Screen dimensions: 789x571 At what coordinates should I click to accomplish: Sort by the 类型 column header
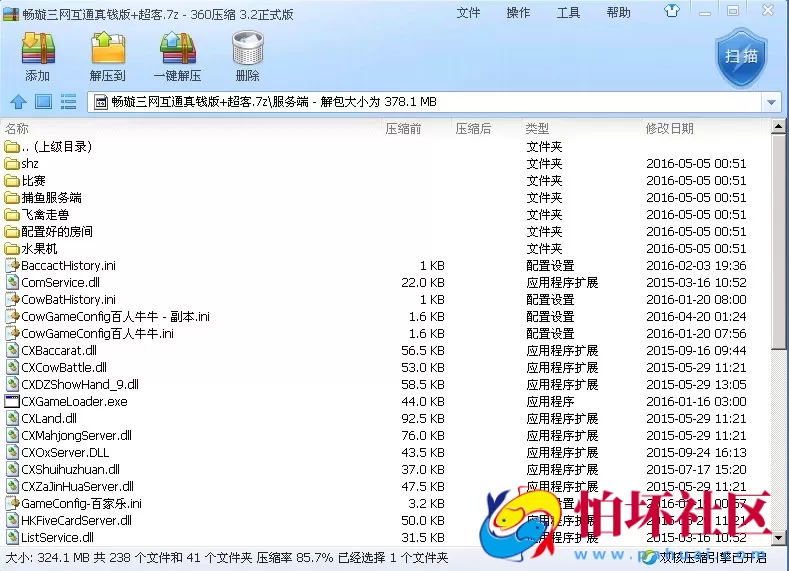pyautogui.click(x=537, y=129)
